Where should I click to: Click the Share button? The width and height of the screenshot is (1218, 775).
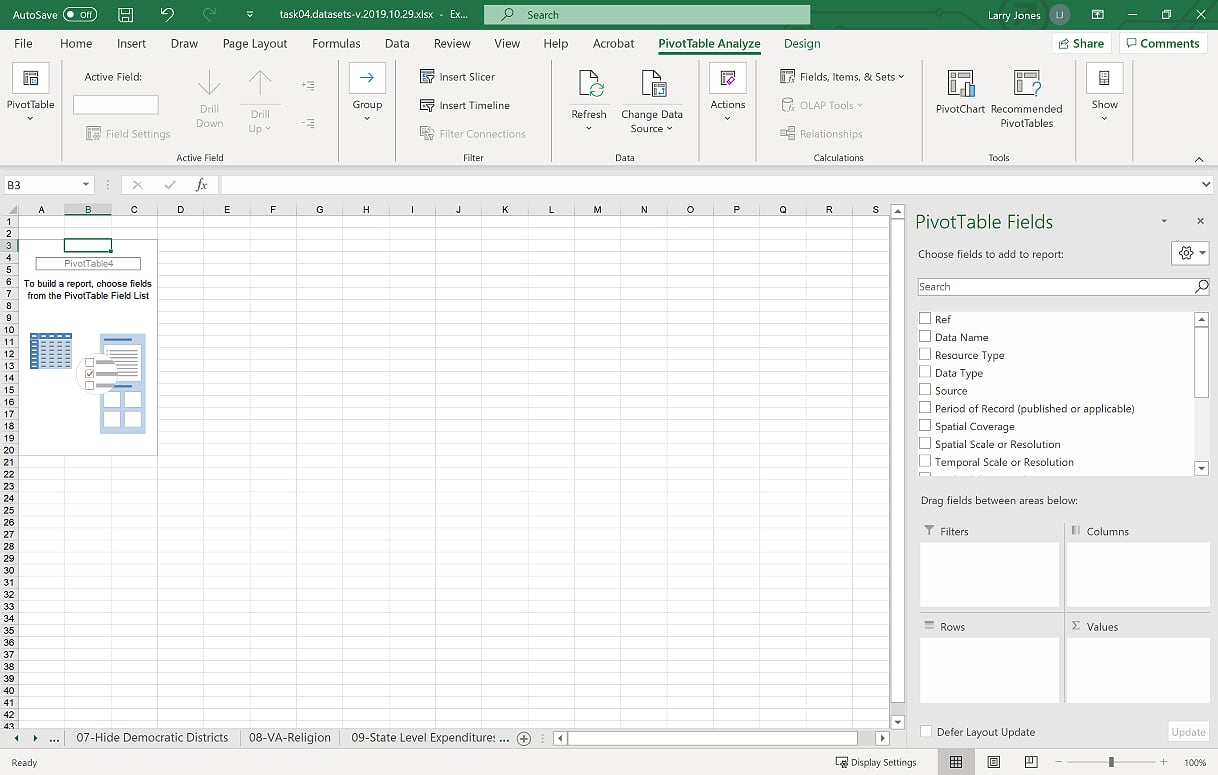1080,44
